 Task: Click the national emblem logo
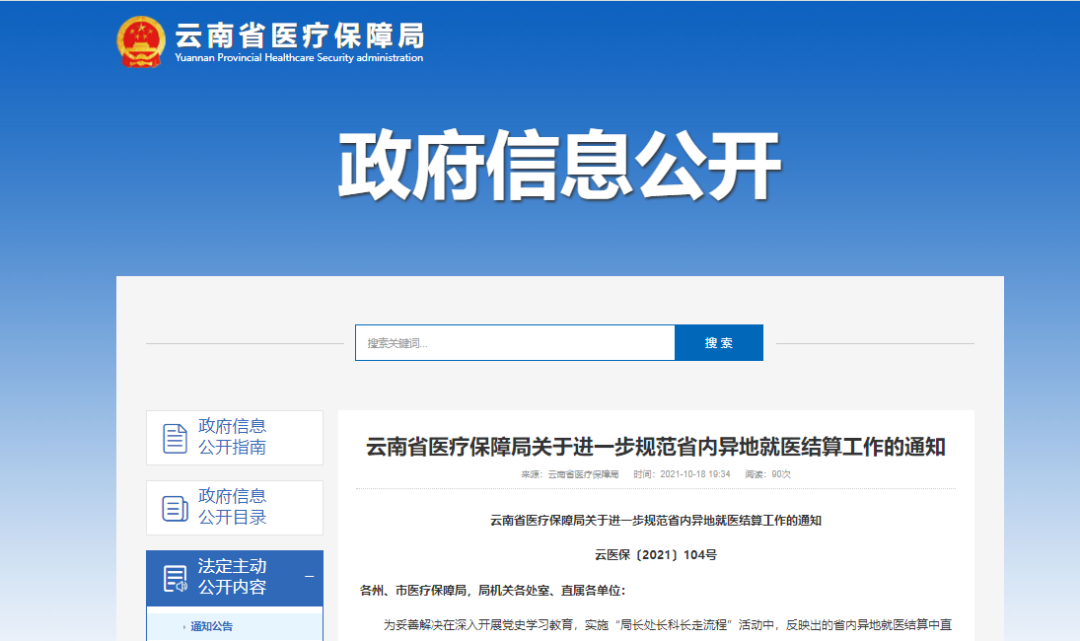coord(141,42)
